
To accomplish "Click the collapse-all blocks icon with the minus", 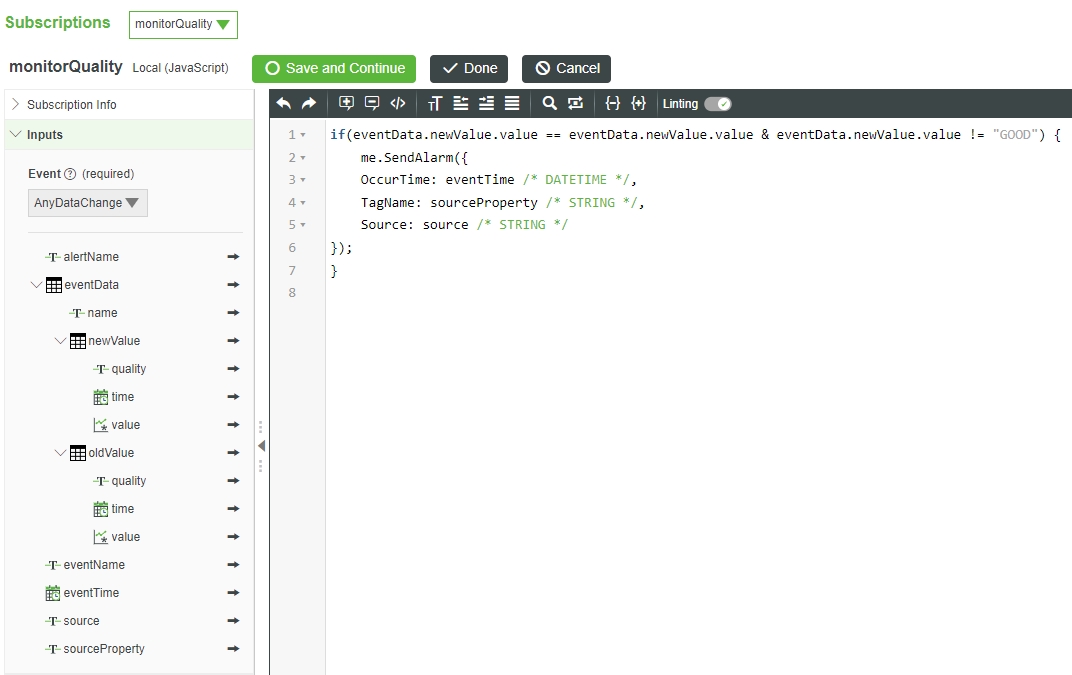I will click(371, 103).
